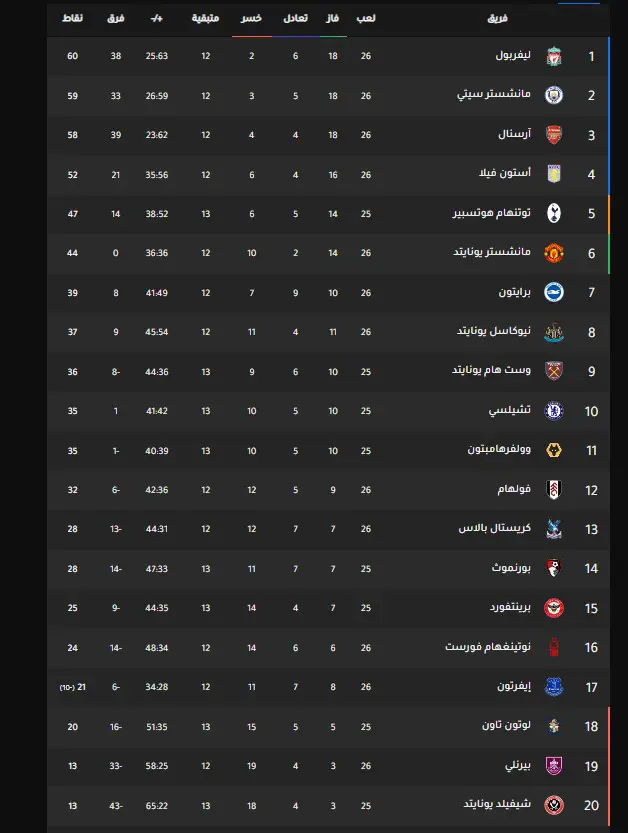This screenshot has height=833, width=628.
Task: Click the خسر losses column header
Action: point(251,18)
